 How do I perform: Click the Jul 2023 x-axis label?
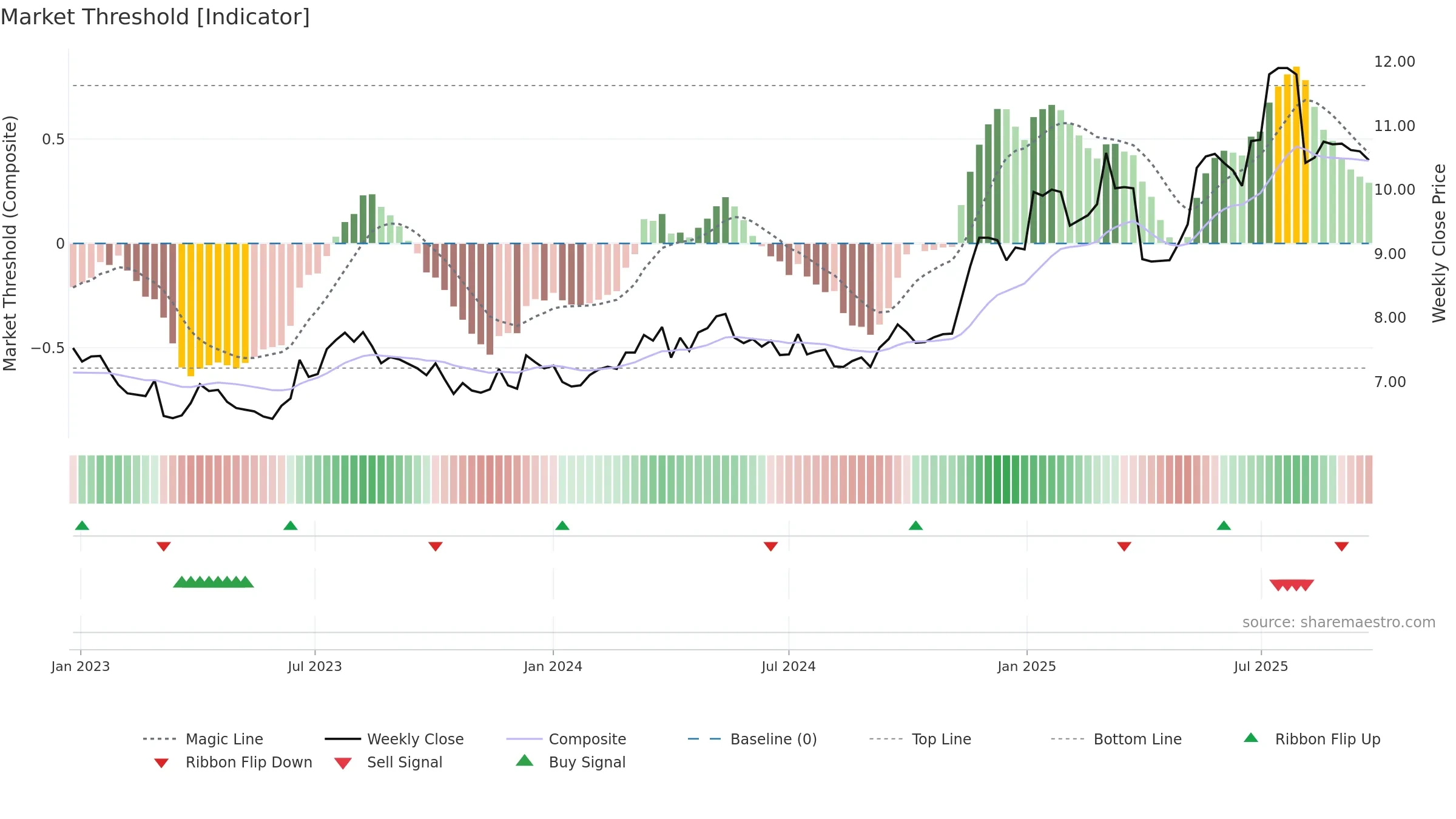[x=315, y=667]
